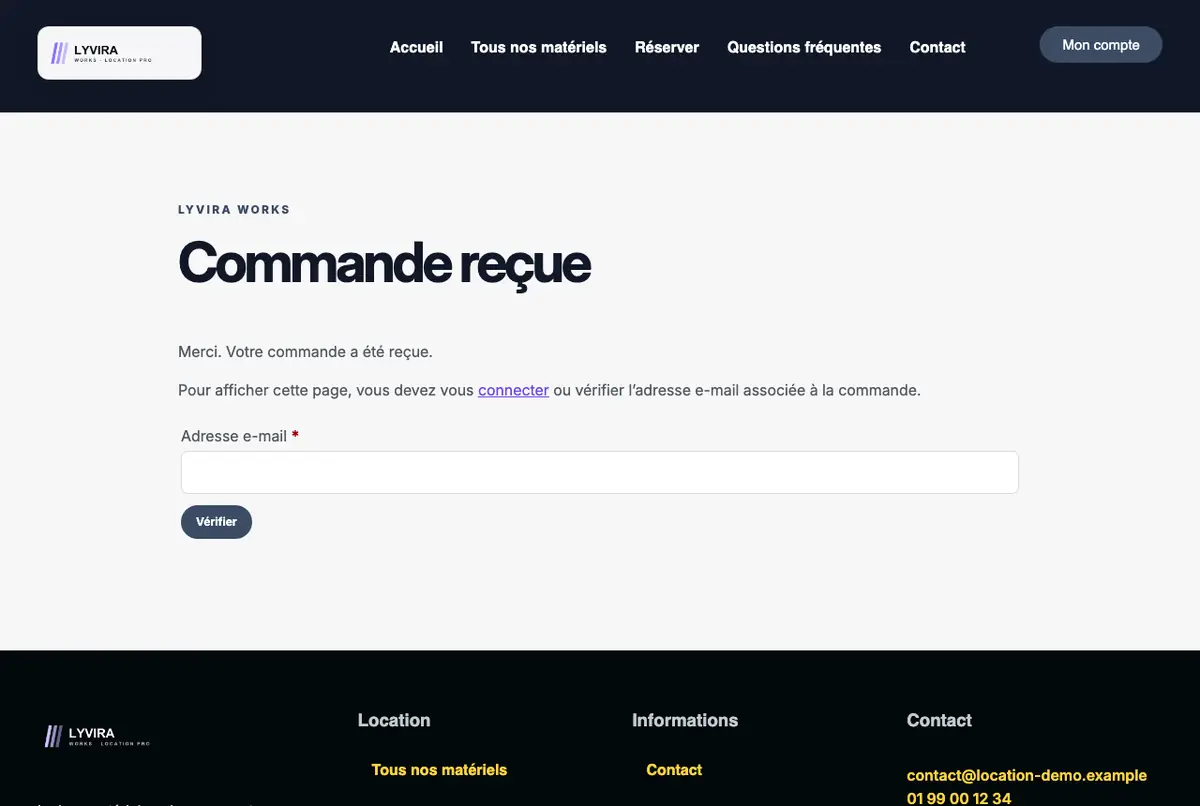Open Questions fréquentes in navigation

click(x=804, y=47)
